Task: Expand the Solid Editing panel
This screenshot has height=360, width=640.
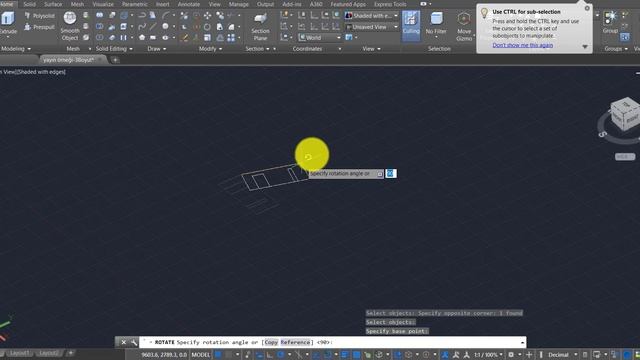Action: point(114,49)
